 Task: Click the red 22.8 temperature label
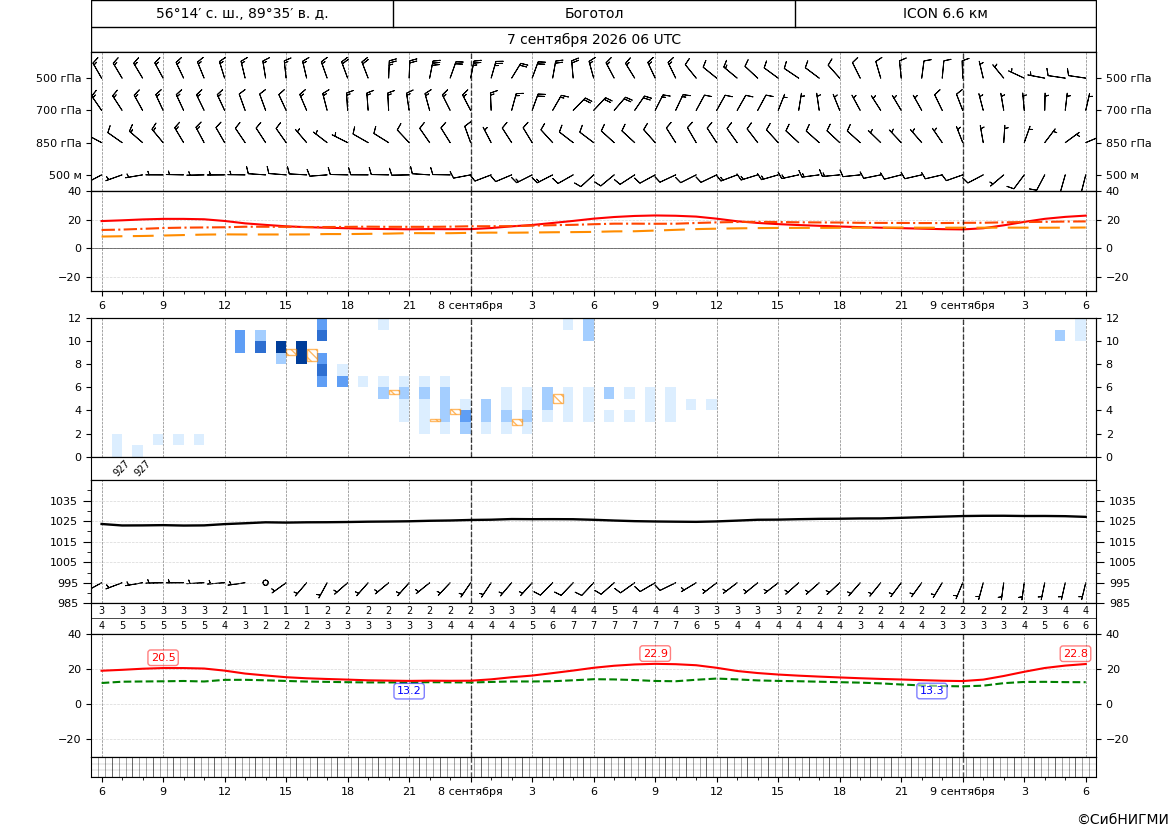[1075, 653]
